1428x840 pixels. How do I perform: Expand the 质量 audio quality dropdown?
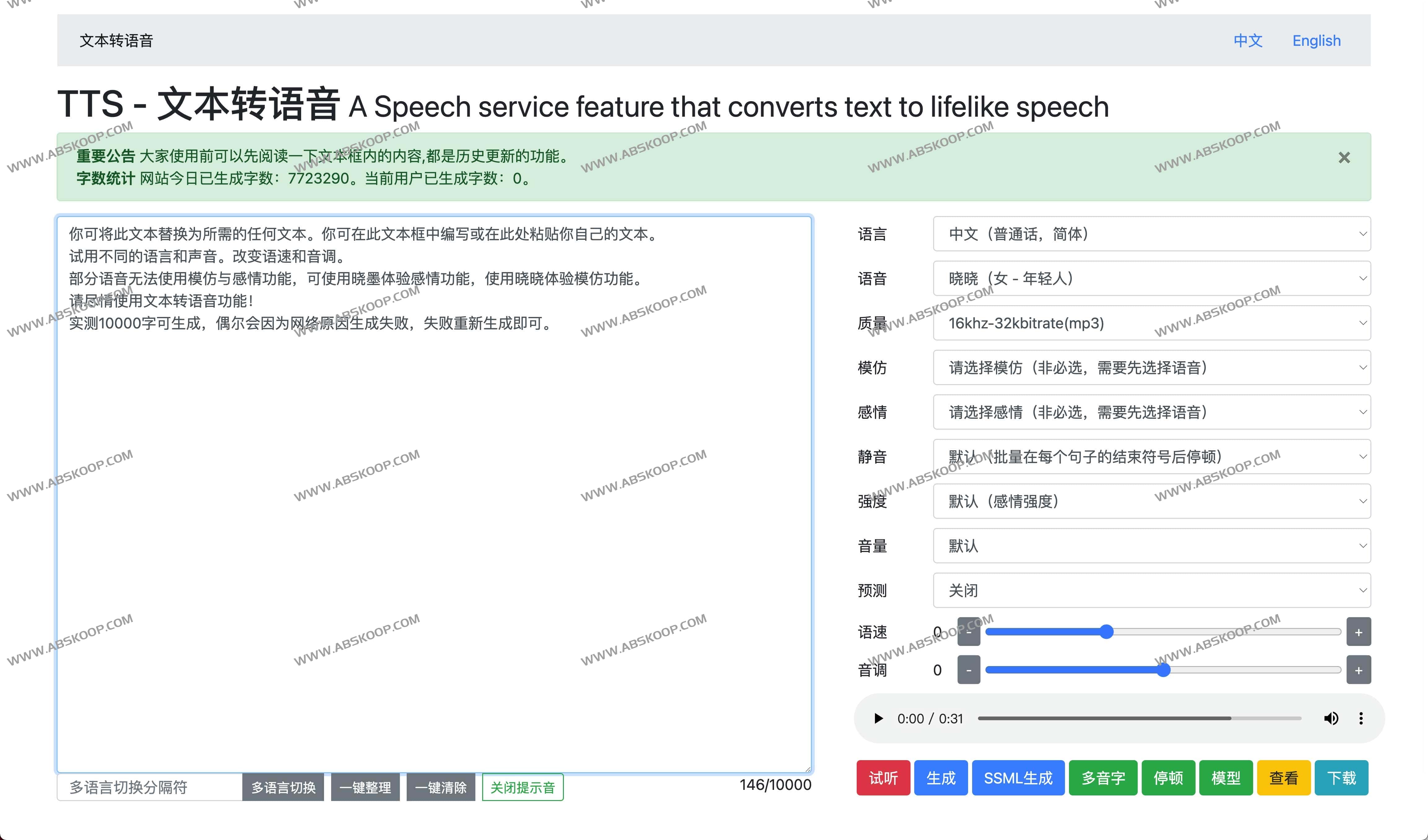[1151, 323]
